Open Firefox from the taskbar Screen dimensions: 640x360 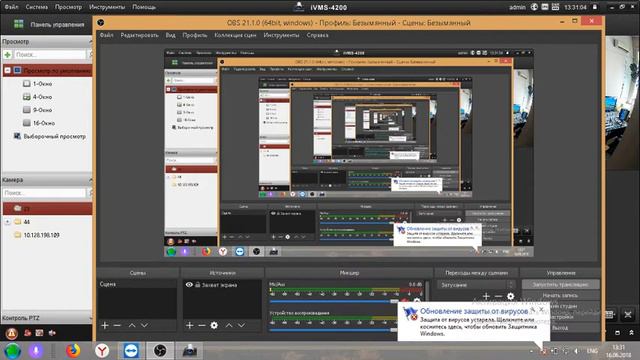pyautogui.click(x=73, y=351)
